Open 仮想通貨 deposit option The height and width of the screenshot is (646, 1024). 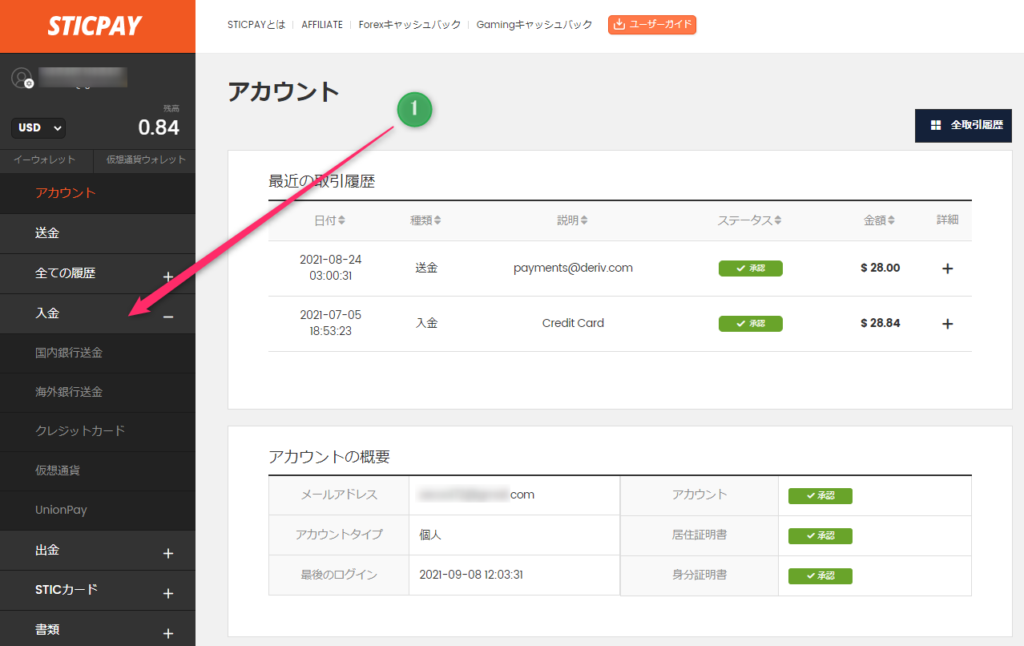pyautogui.click(x=97, y=470)
